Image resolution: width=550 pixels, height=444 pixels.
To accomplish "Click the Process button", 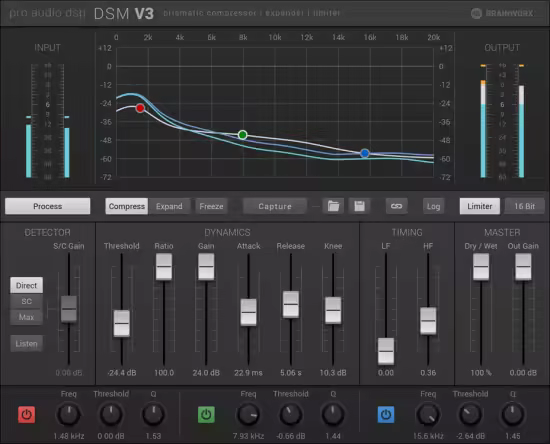I will point(47,206).
